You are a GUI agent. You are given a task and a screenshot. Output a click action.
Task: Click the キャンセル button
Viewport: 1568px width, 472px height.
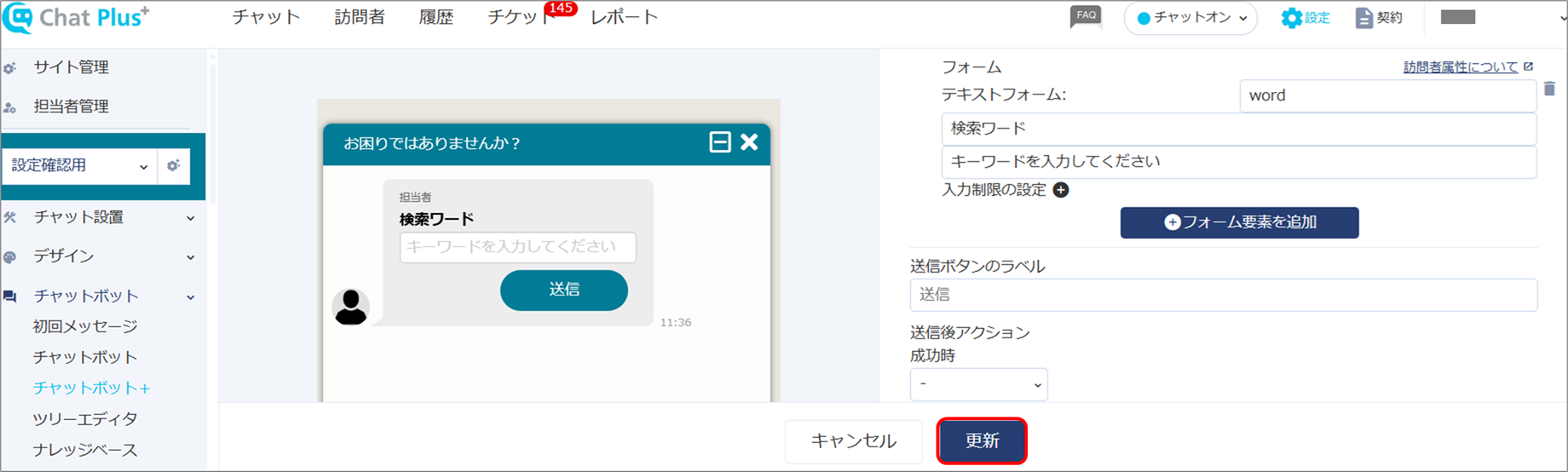[x=854, y=440]
